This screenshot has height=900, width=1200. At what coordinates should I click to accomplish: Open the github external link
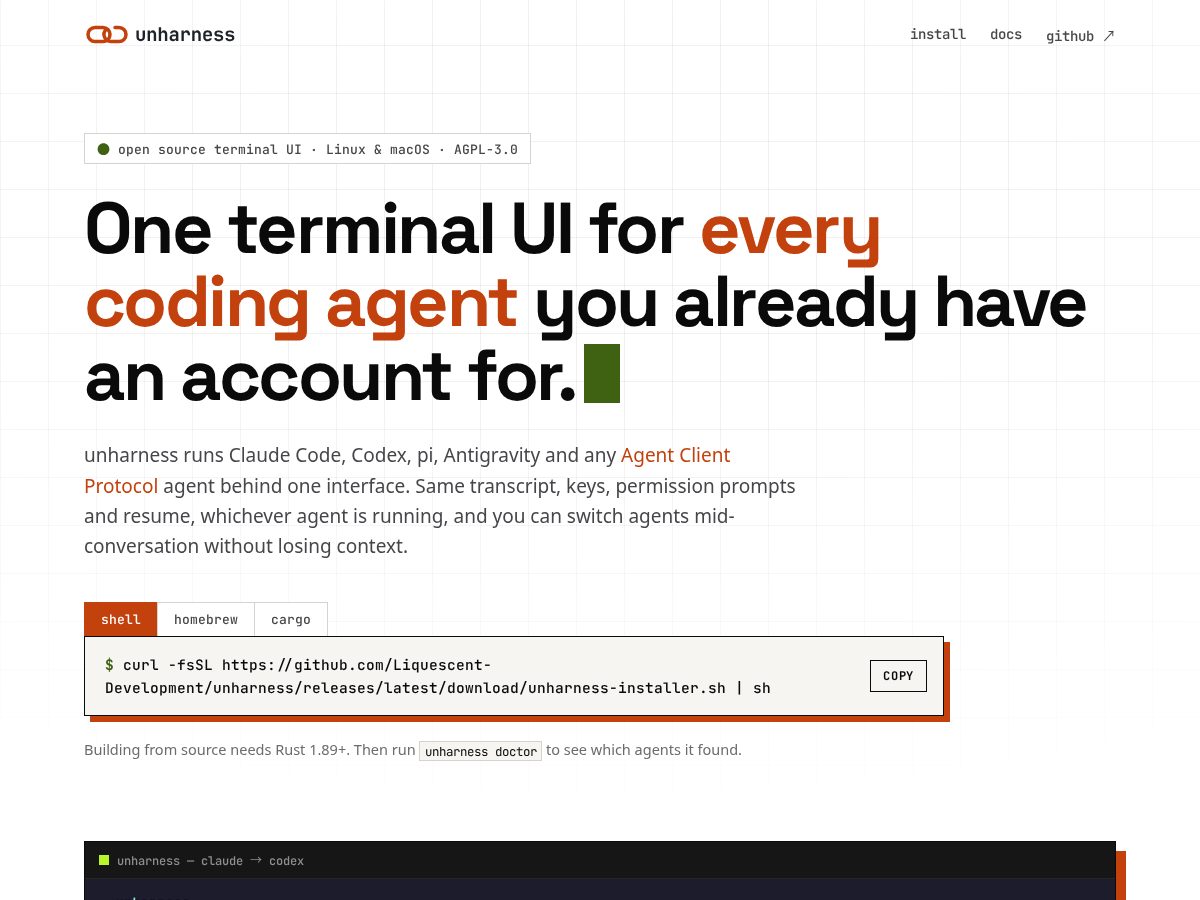click(x=1080, y=36)
